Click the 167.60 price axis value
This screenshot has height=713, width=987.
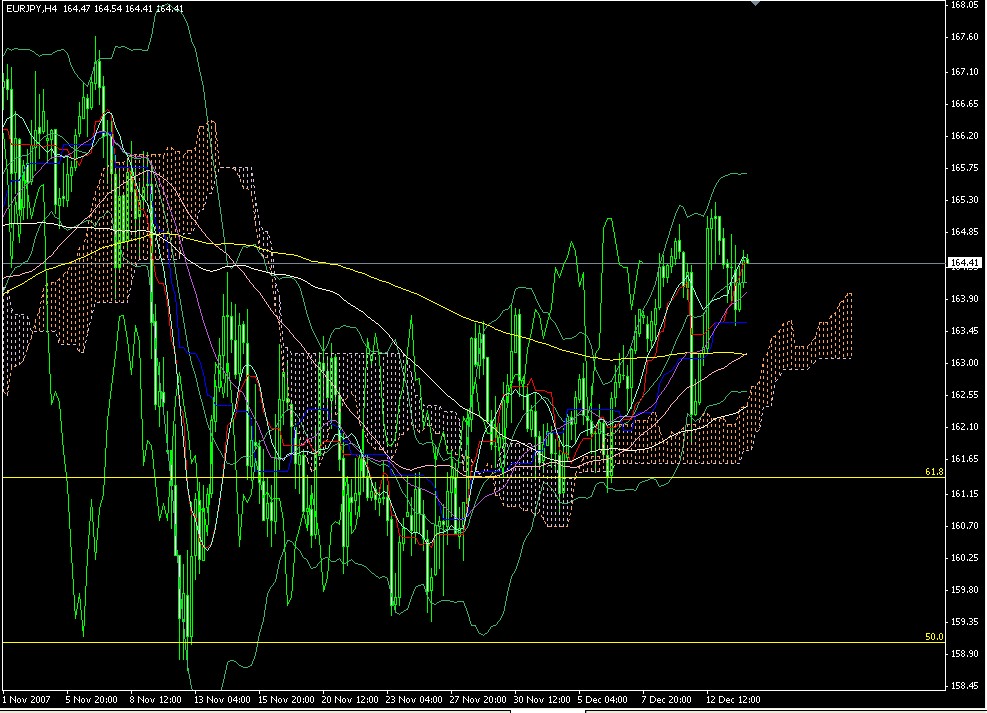(x=964, y=37)
